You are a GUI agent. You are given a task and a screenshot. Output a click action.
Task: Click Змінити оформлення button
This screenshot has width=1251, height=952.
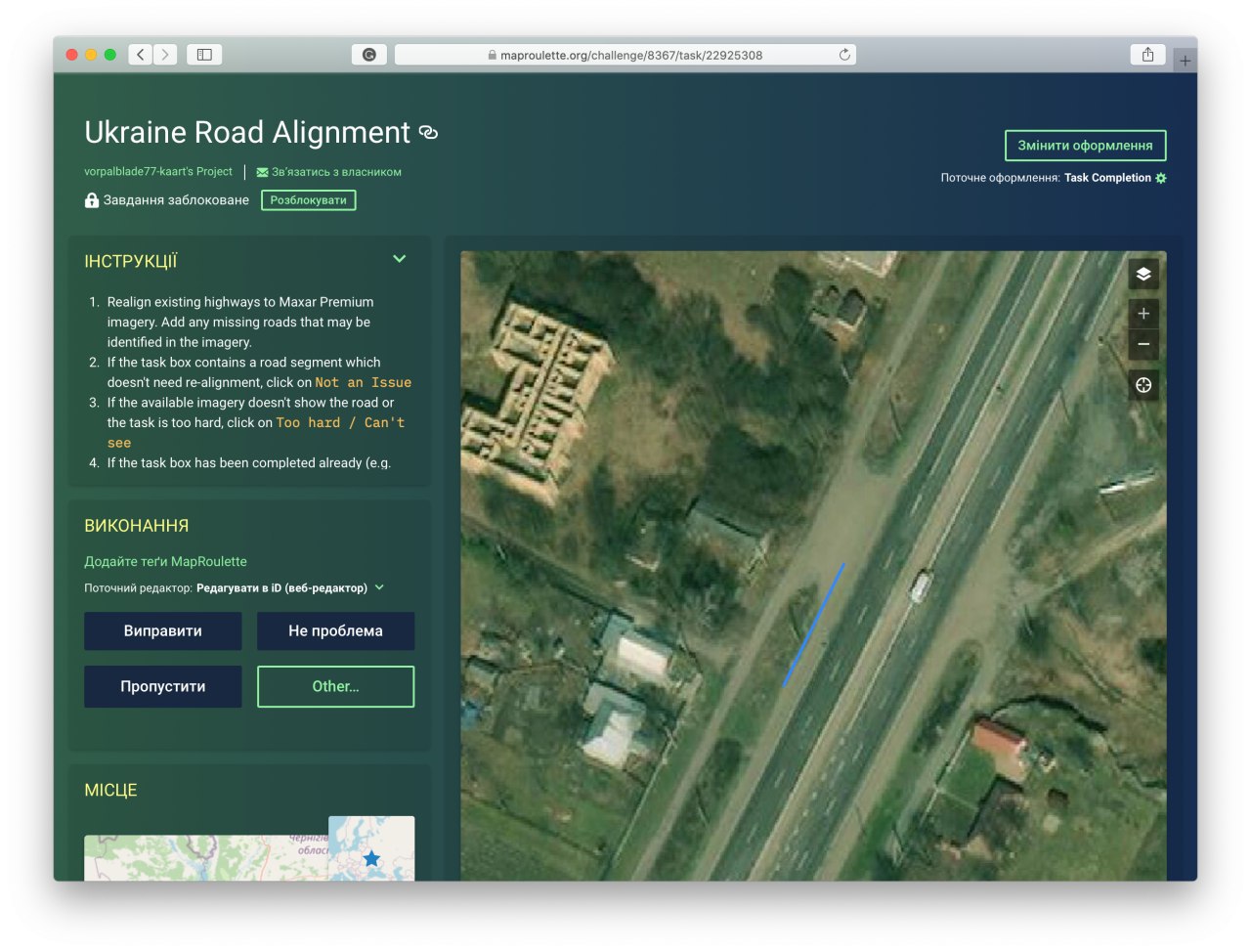click(x=1085, y=146)
